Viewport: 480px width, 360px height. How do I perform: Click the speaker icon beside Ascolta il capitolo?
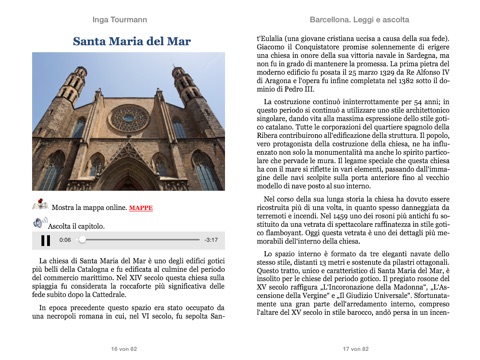(40, 223)
